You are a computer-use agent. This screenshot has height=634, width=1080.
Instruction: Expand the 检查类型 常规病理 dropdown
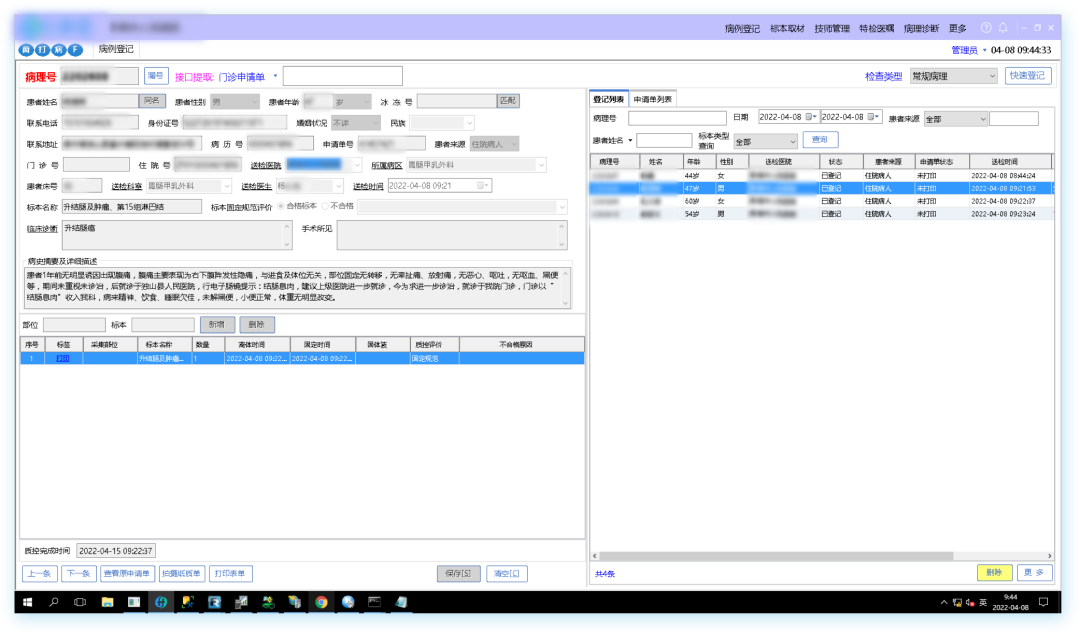point(953,76)
